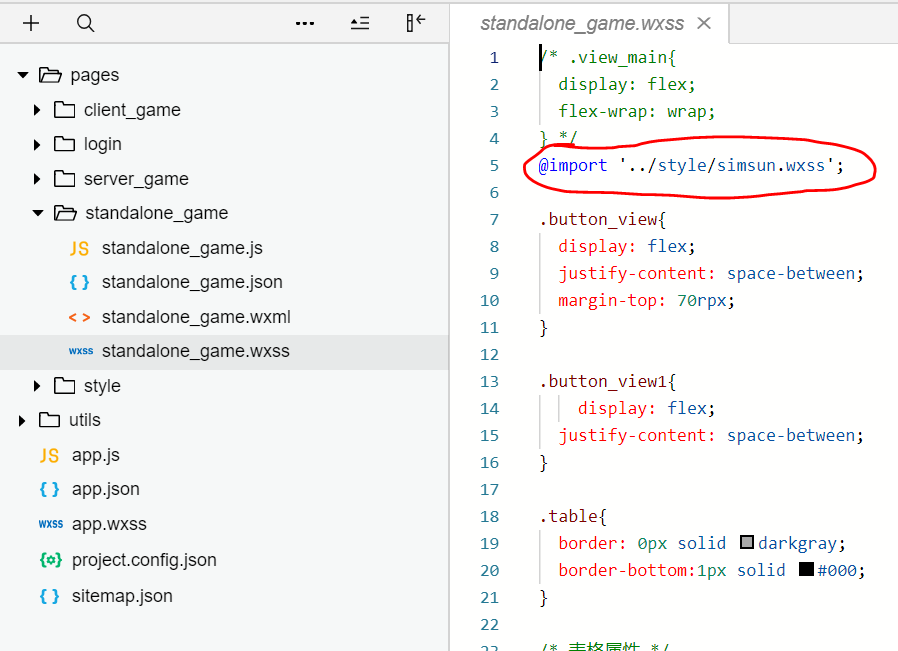Click the folder icon beside client_game

[x=64, y=110]
